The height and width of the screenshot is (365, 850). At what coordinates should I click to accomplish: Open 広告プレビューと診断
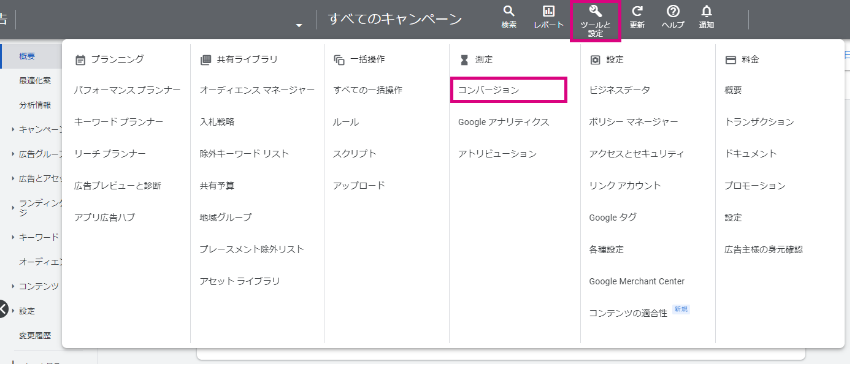click(x=118, y=185)
